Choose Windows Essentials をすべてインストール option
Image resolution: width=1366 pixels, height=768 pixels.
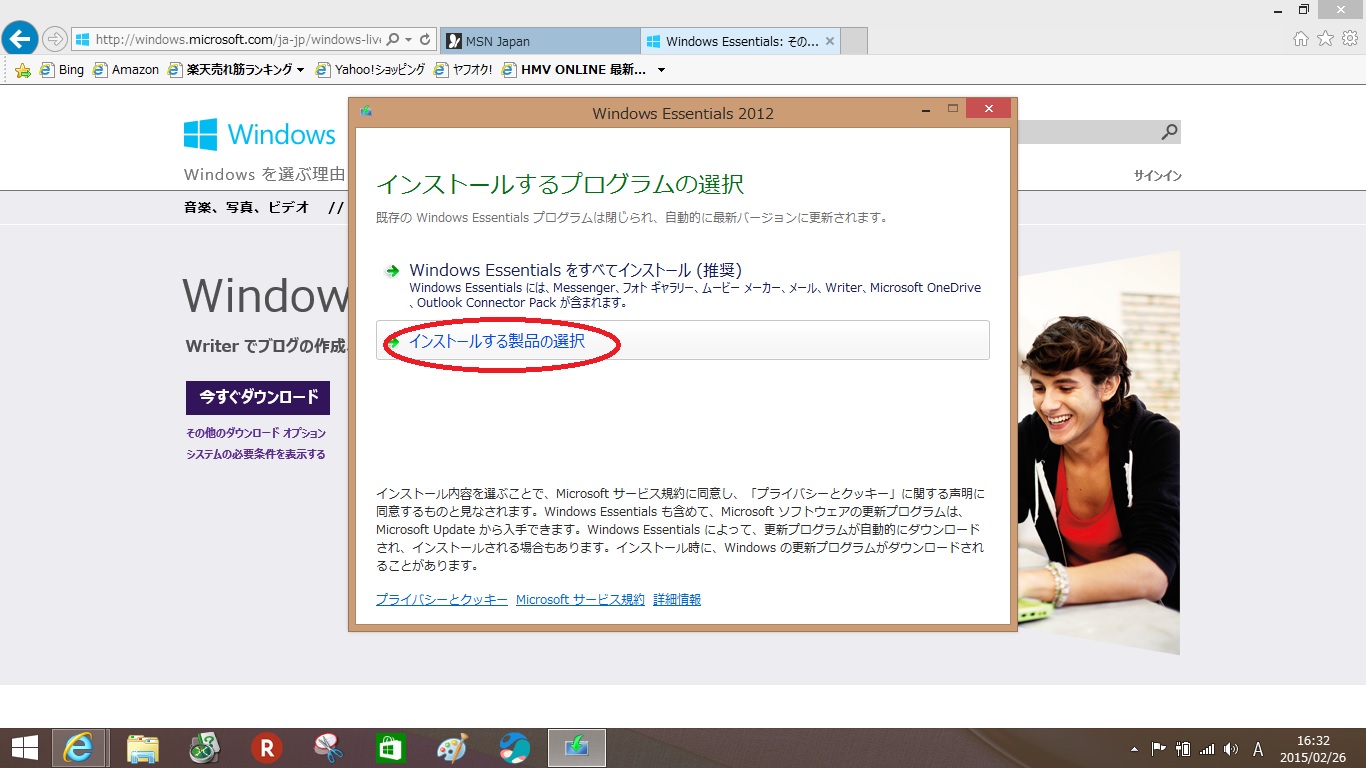(683, 285)
